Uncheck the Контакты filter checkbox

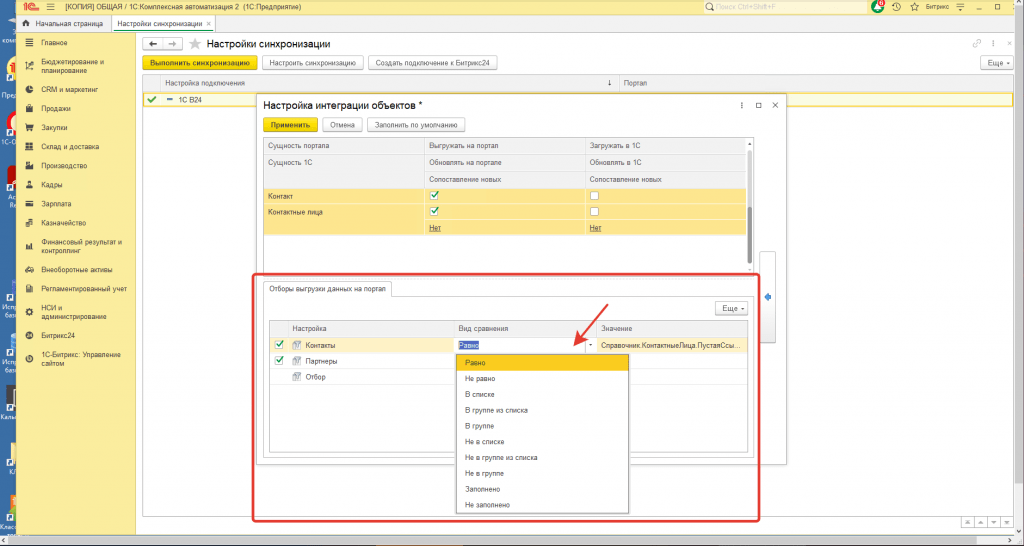279,345
